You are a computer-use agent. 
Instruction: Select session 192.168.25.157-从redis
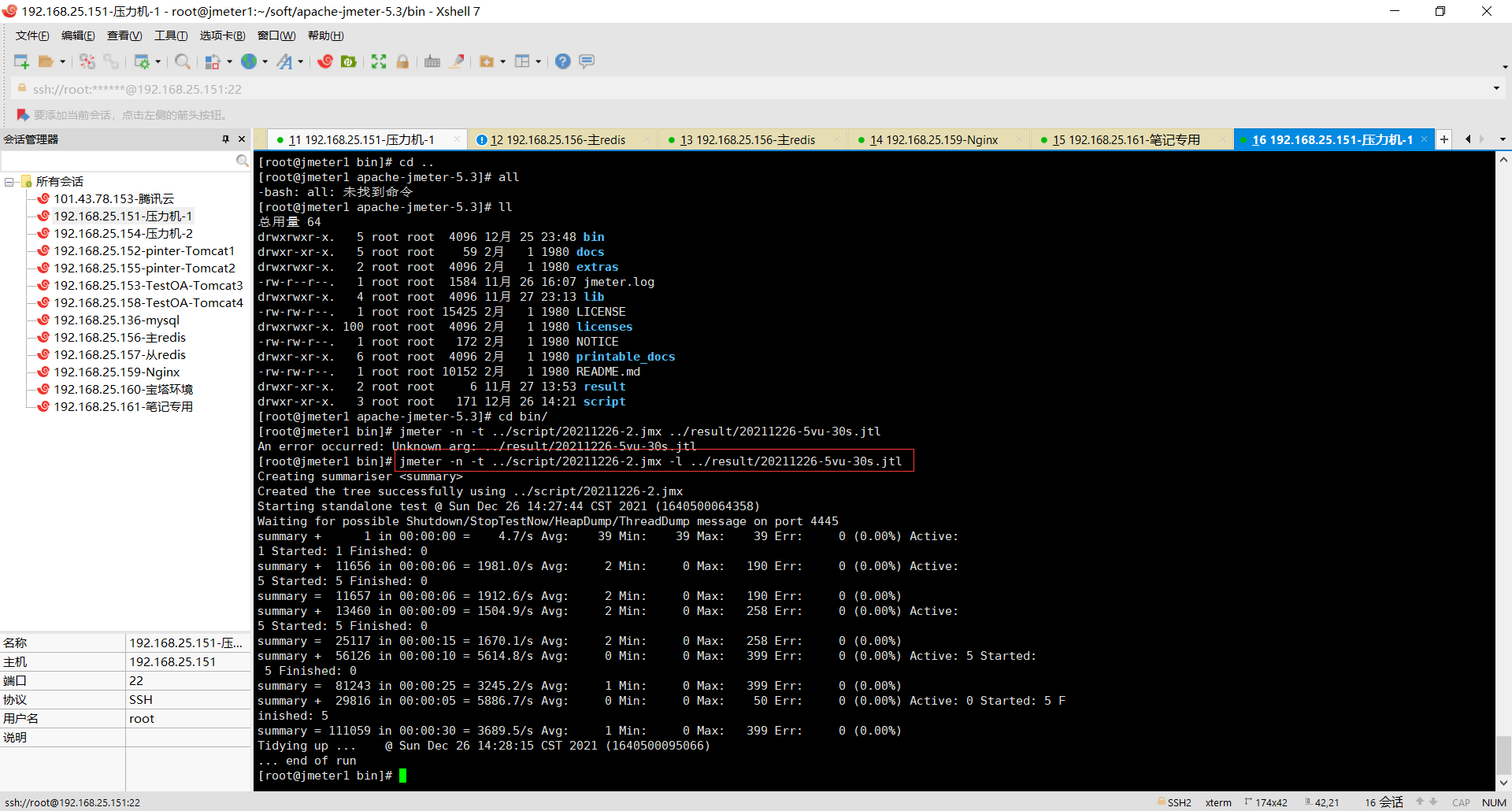[120, 355]
